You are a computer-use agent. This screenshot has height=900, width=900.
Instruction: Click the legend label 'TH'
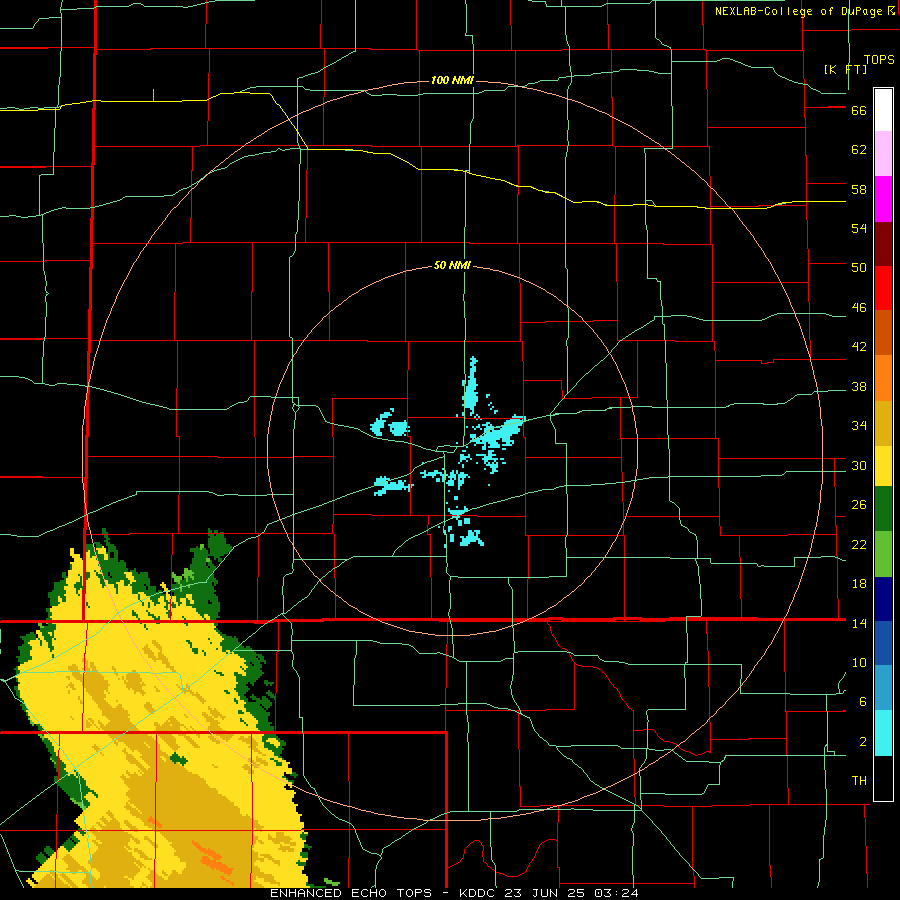pos(859,781)
